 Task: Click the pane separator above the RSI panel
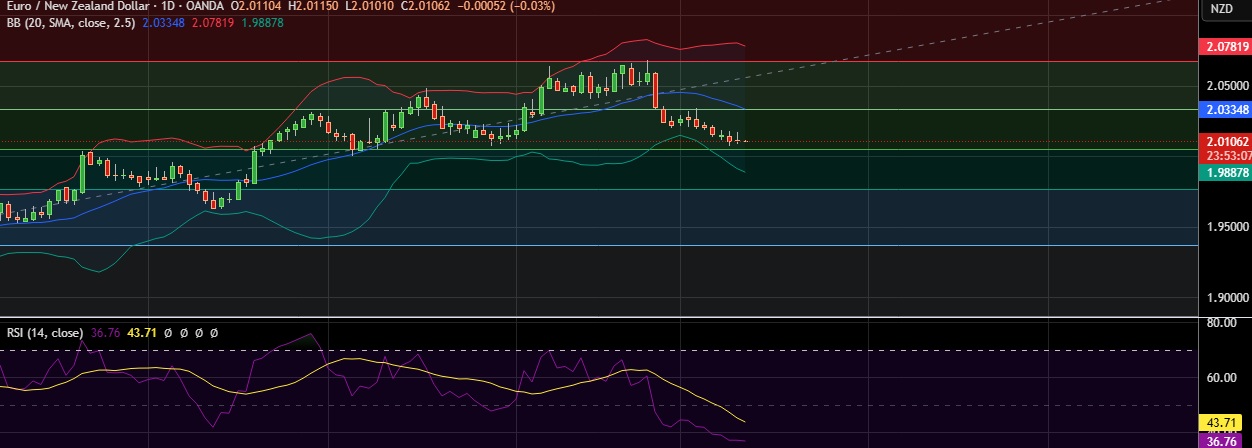tap(600, 318)
